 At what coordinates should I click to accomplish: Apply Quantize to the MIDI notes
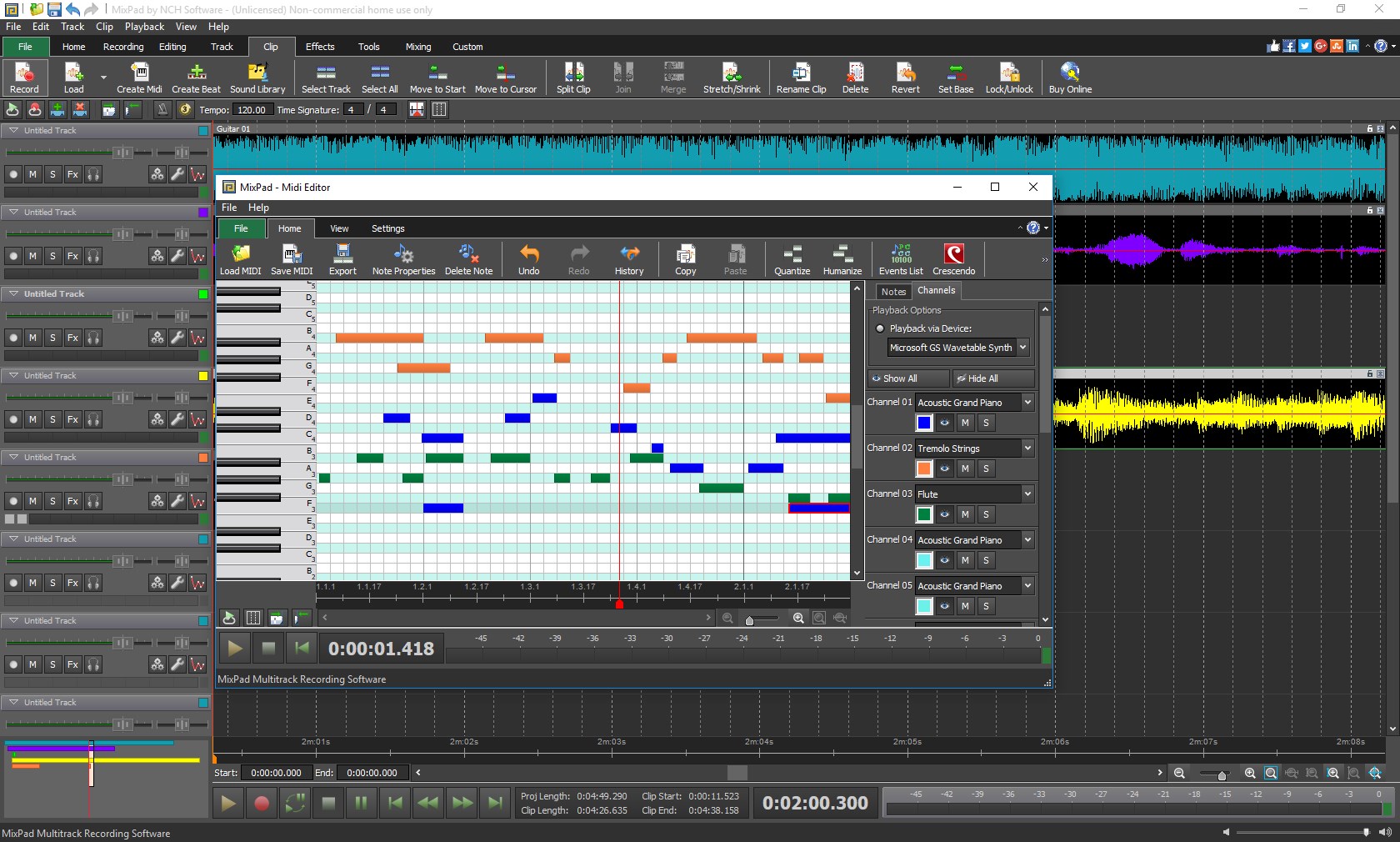[791, 259]
